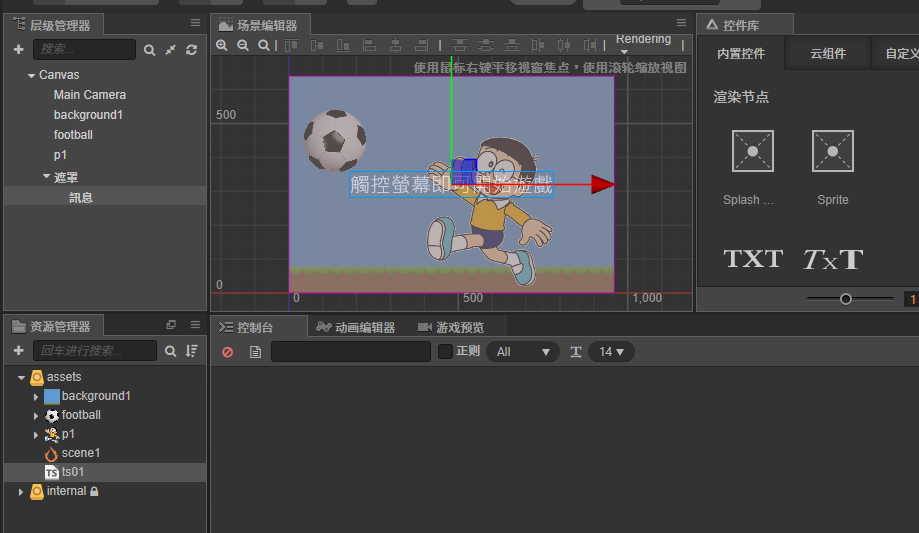
Task: Pick the TXT Label control
Action: point(753,259)
